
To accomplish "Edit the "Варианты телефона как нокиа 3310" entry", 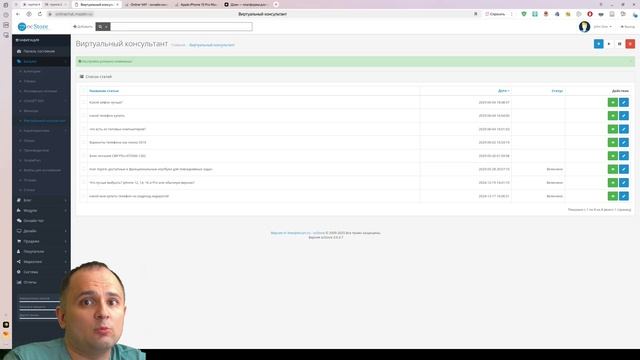I will pyautogui.click(x=624, y=142).
